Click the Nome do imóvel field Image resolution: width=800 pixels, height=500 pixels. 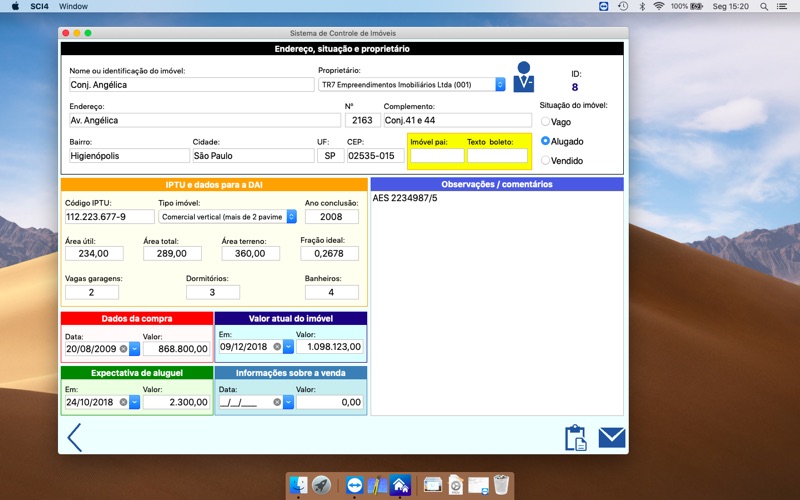(192, 85)
